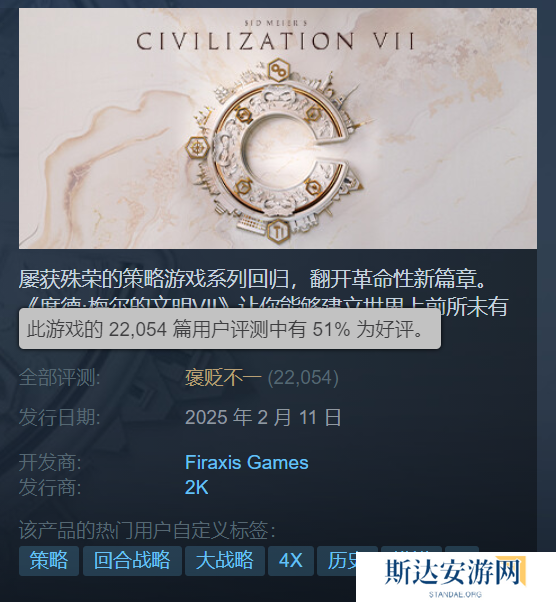Click the STANDAE.ORG text under the logo
The width and height of the screenshot is (556, 602).
pos(455,595)
